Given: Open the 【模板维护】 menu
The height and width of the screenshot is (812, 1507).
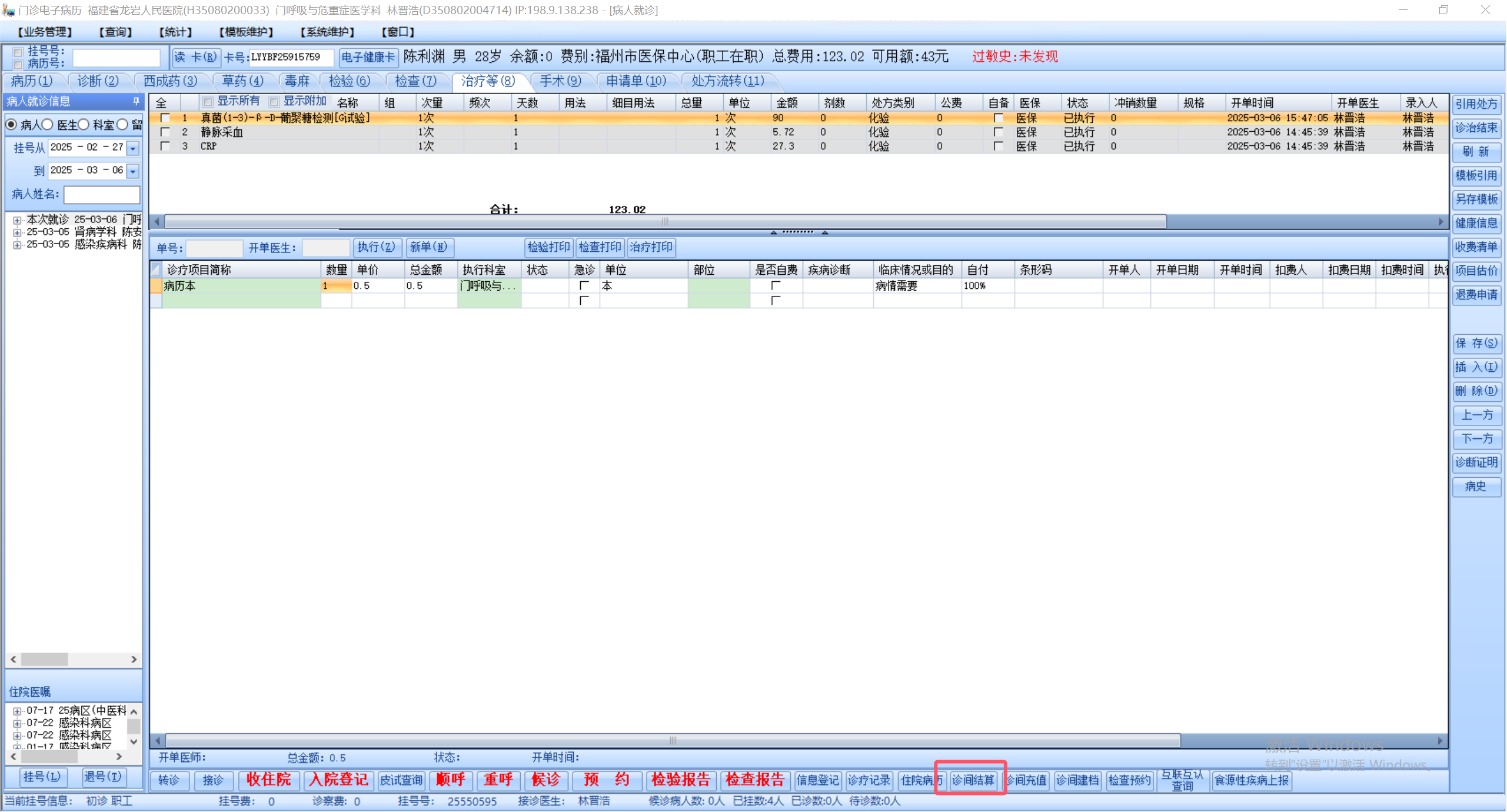Looking at the screenshot, I should [246, 32].
